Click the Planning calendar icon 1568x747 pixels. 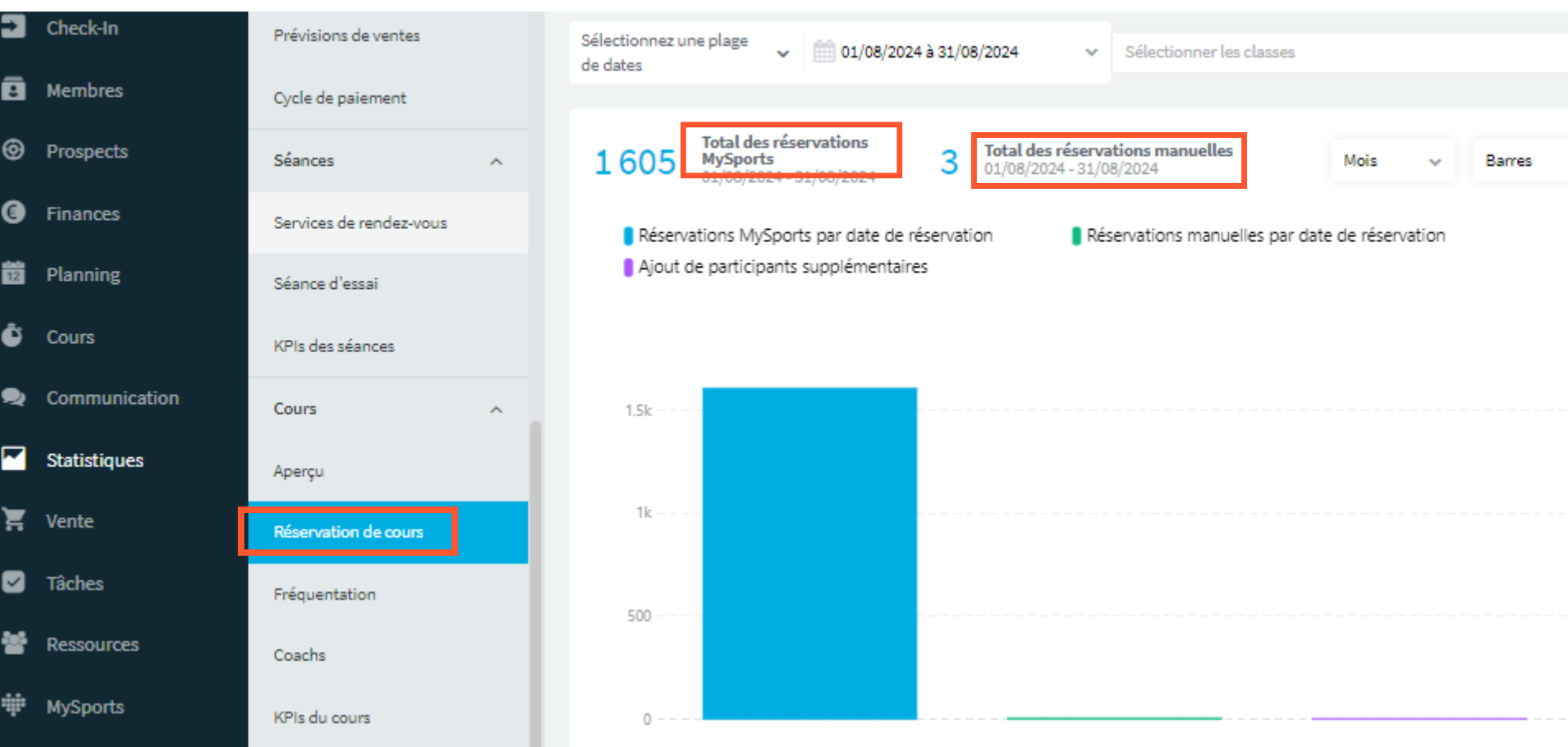coord(13,273)
